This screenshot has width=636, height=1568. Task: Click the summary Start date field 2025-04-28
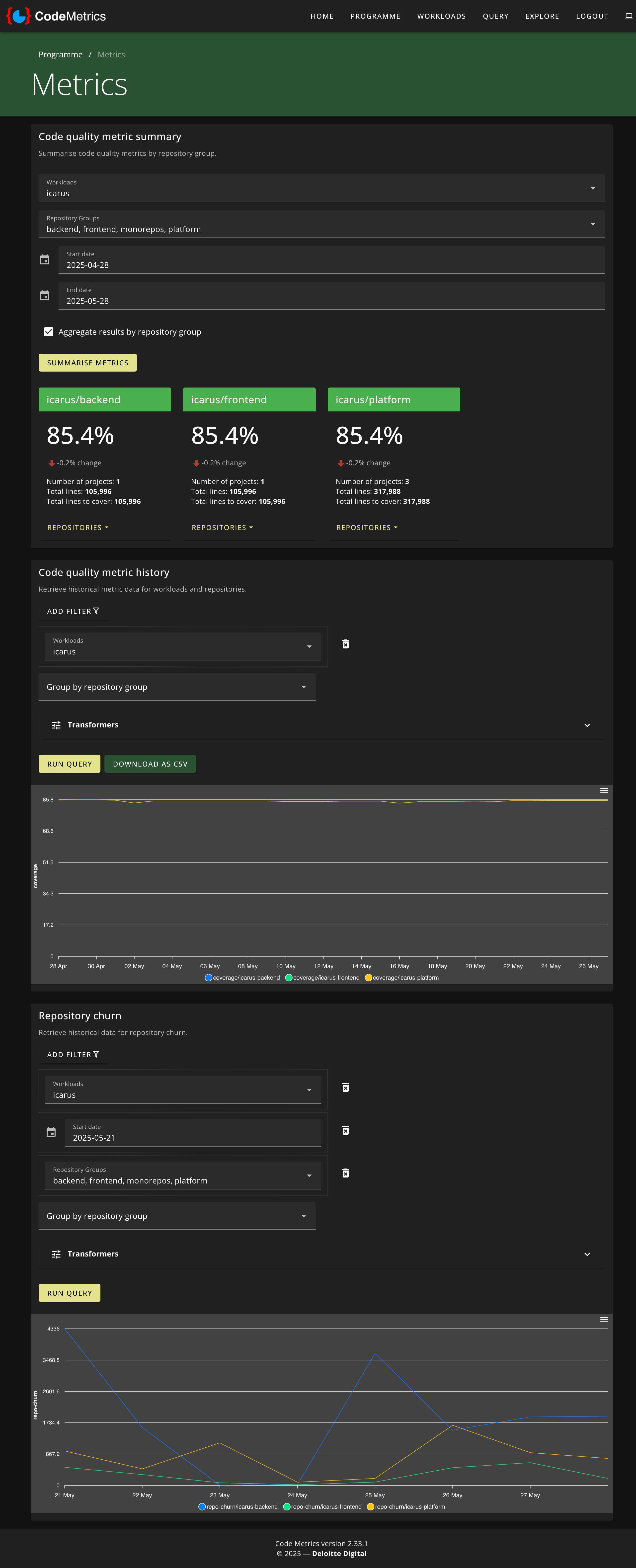[x=332, y=260]
